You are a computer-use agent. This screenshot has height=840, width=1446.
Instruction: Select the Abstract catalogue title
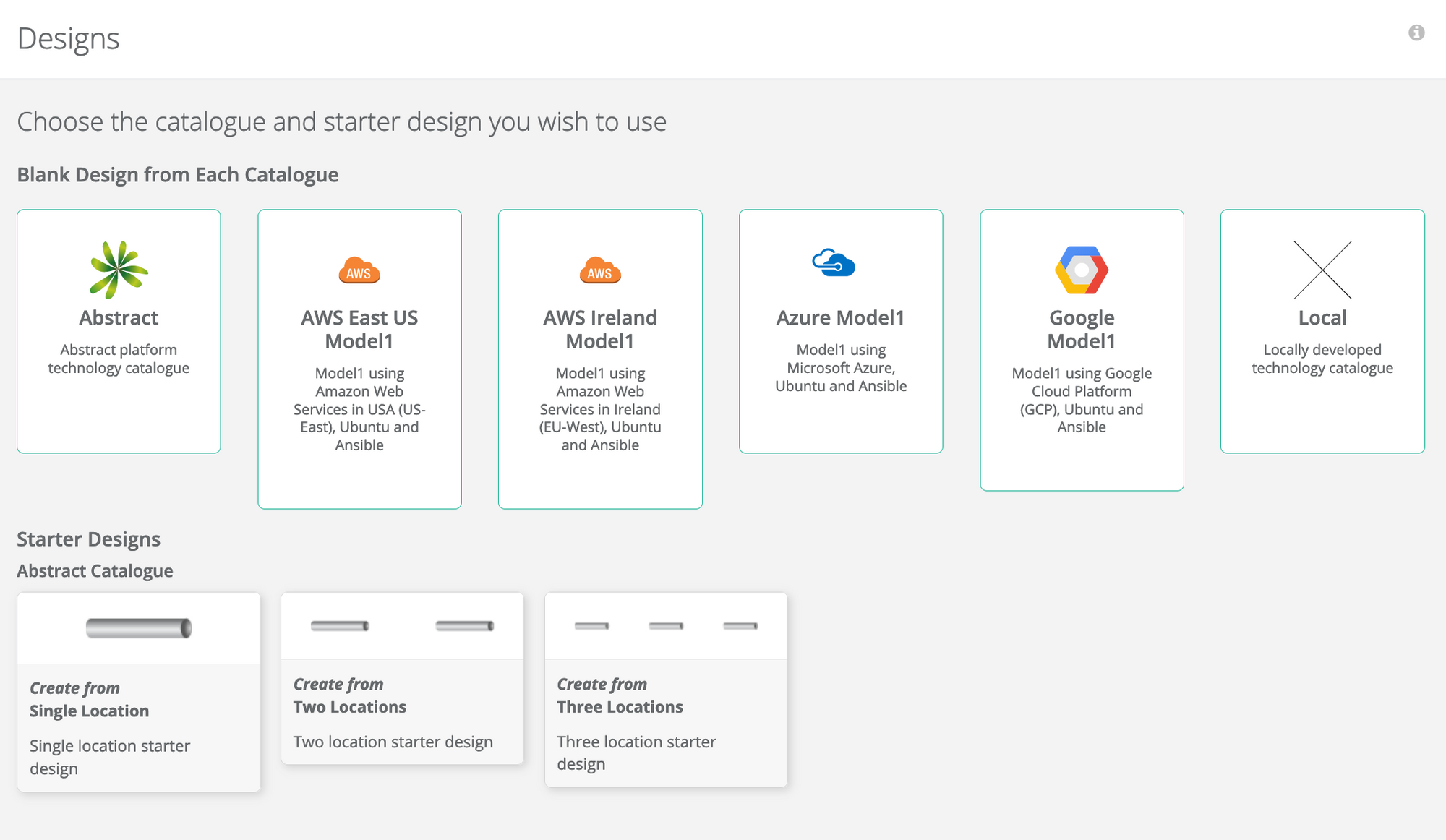pyautogui.click(x=119, y=318)
